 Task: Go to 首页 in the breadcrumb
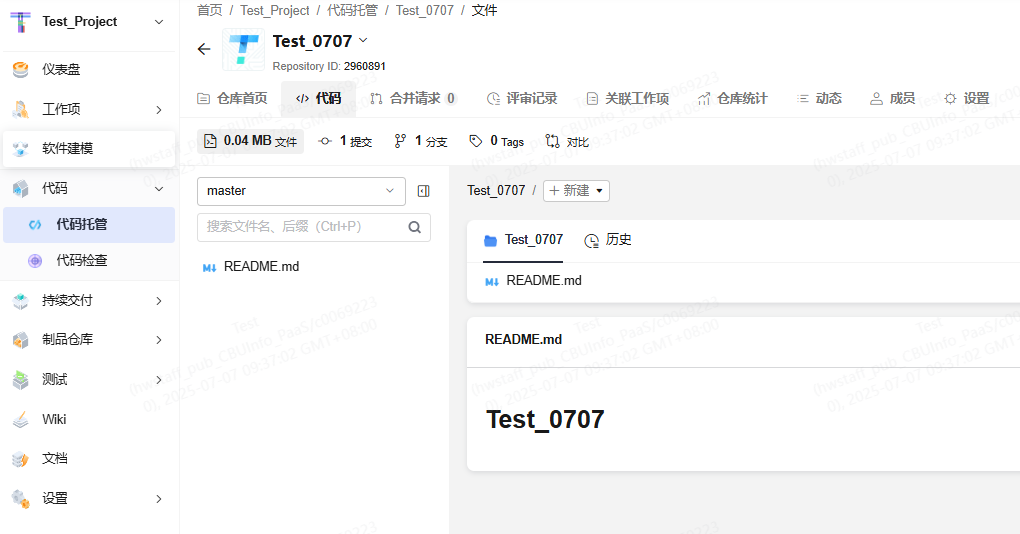pos(209,10)
